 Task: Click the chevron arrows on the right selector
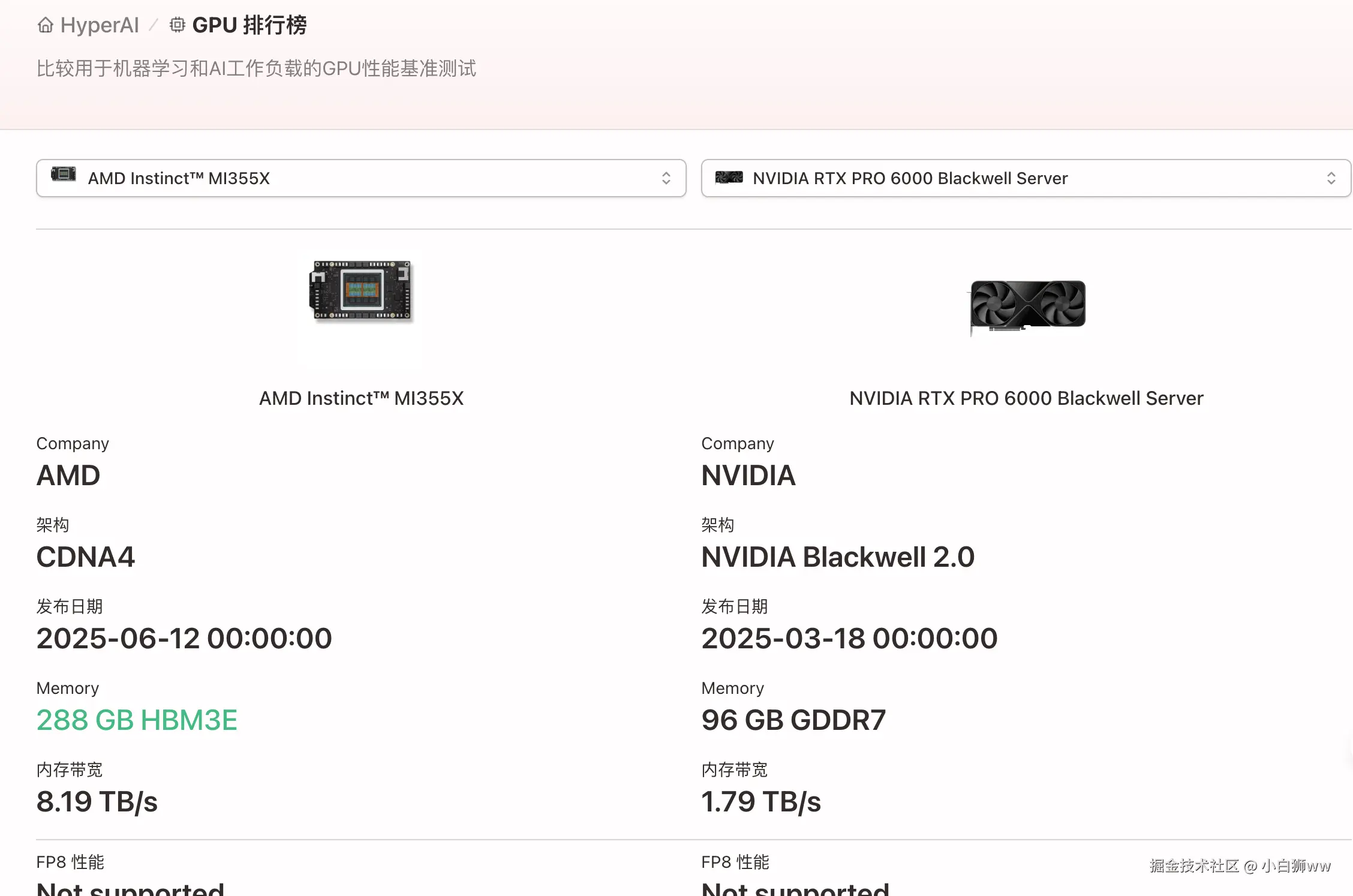click(x=1331, y=178)
